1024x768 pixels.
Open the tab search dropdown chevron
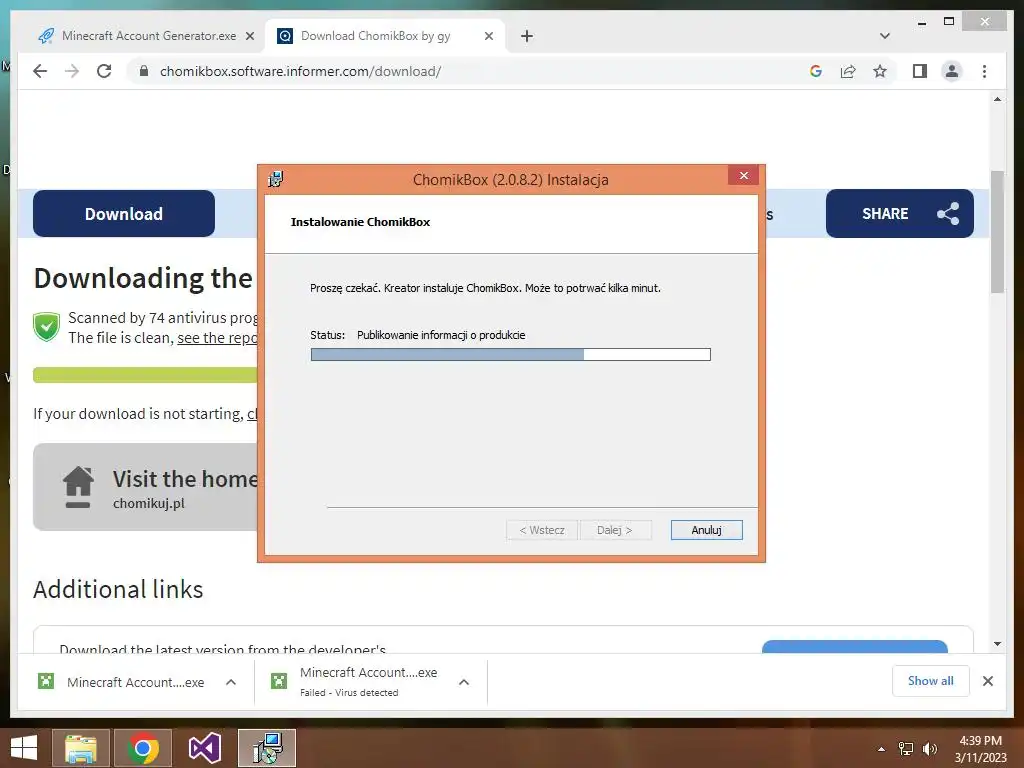(885, 36)
